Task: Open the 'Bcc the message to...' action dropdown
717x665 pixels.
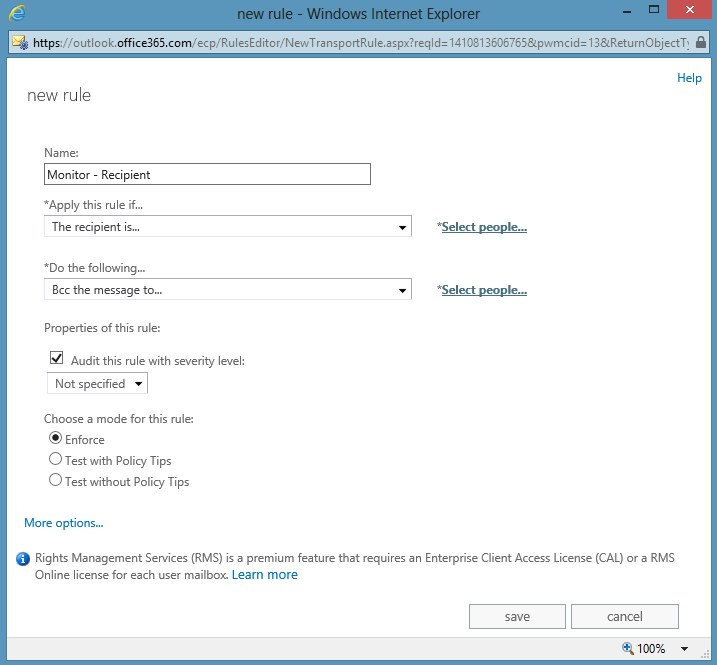Action: (x=228, y=290)
